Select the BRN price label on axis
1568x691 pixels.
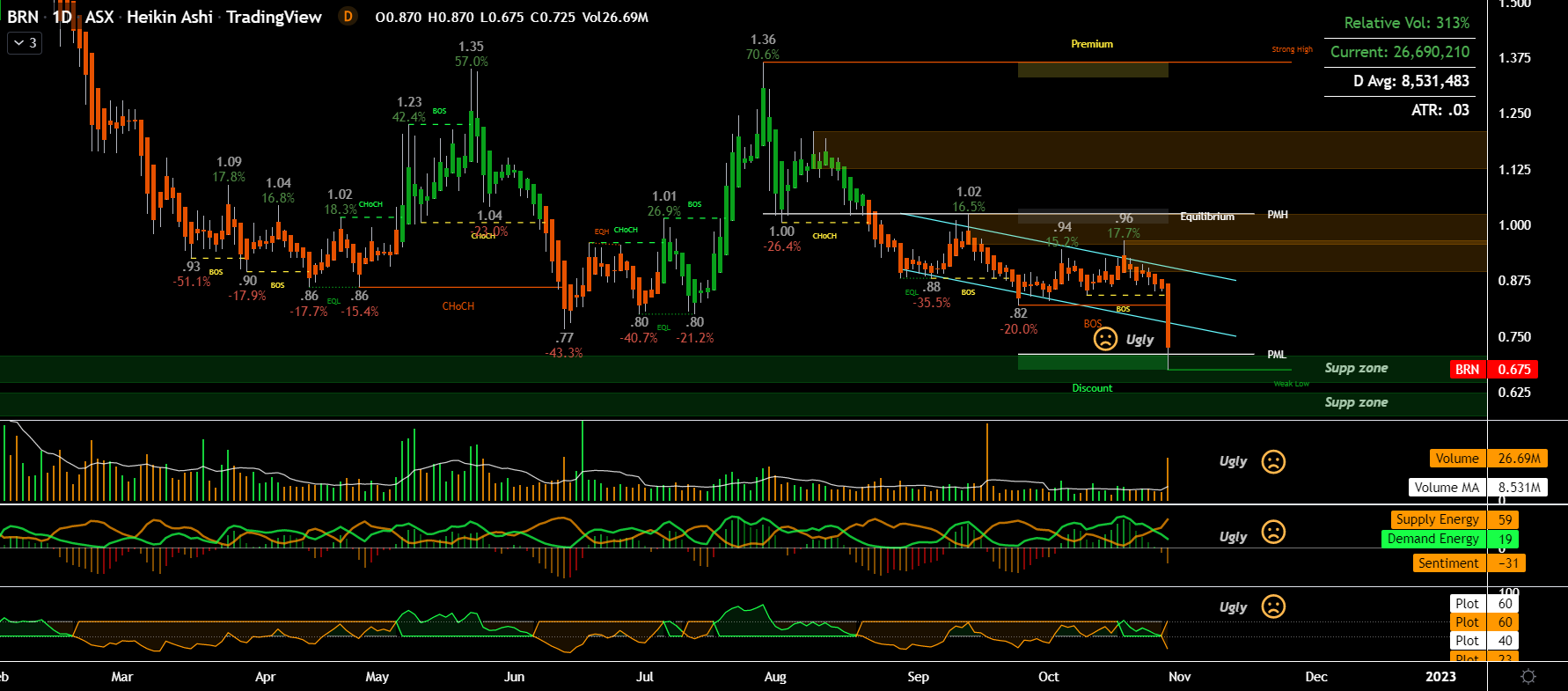coord(1468,370)
